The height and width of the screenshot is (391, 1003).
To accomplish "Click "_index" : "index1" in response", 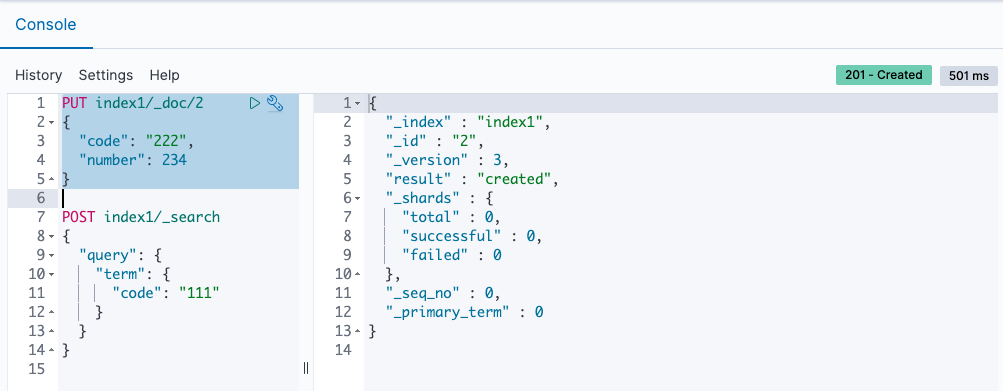I will tap(468, 122).
